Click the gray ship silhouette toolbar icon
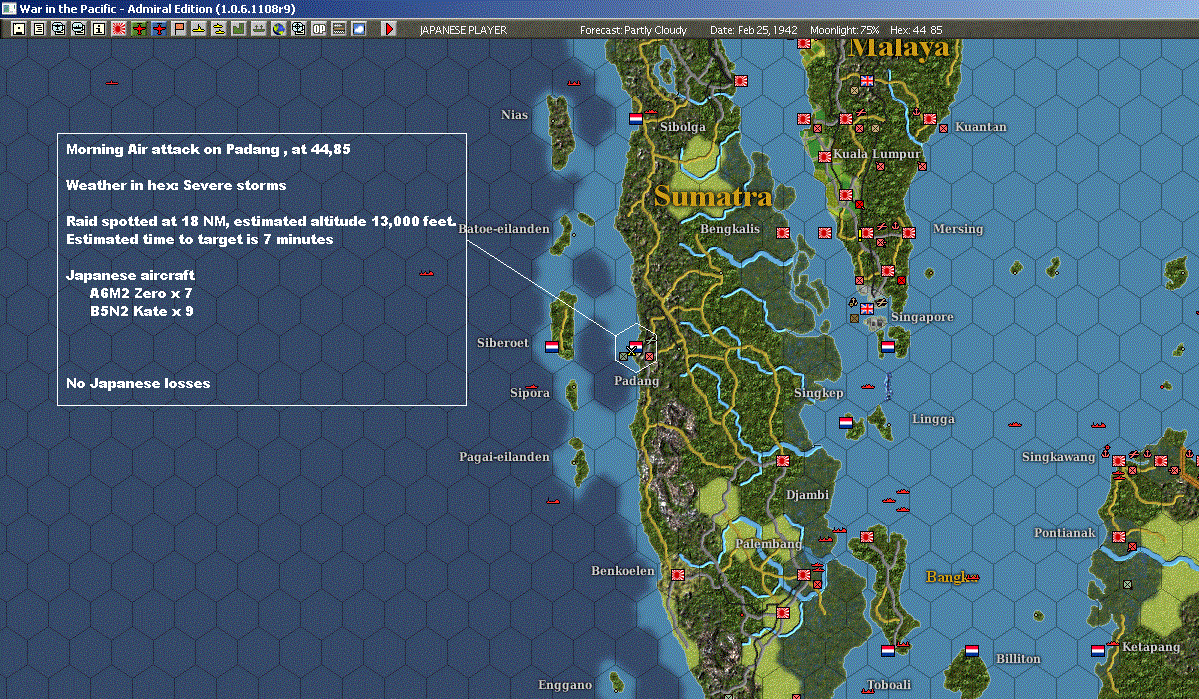1199x699 pixels. (x=258, y=29)
